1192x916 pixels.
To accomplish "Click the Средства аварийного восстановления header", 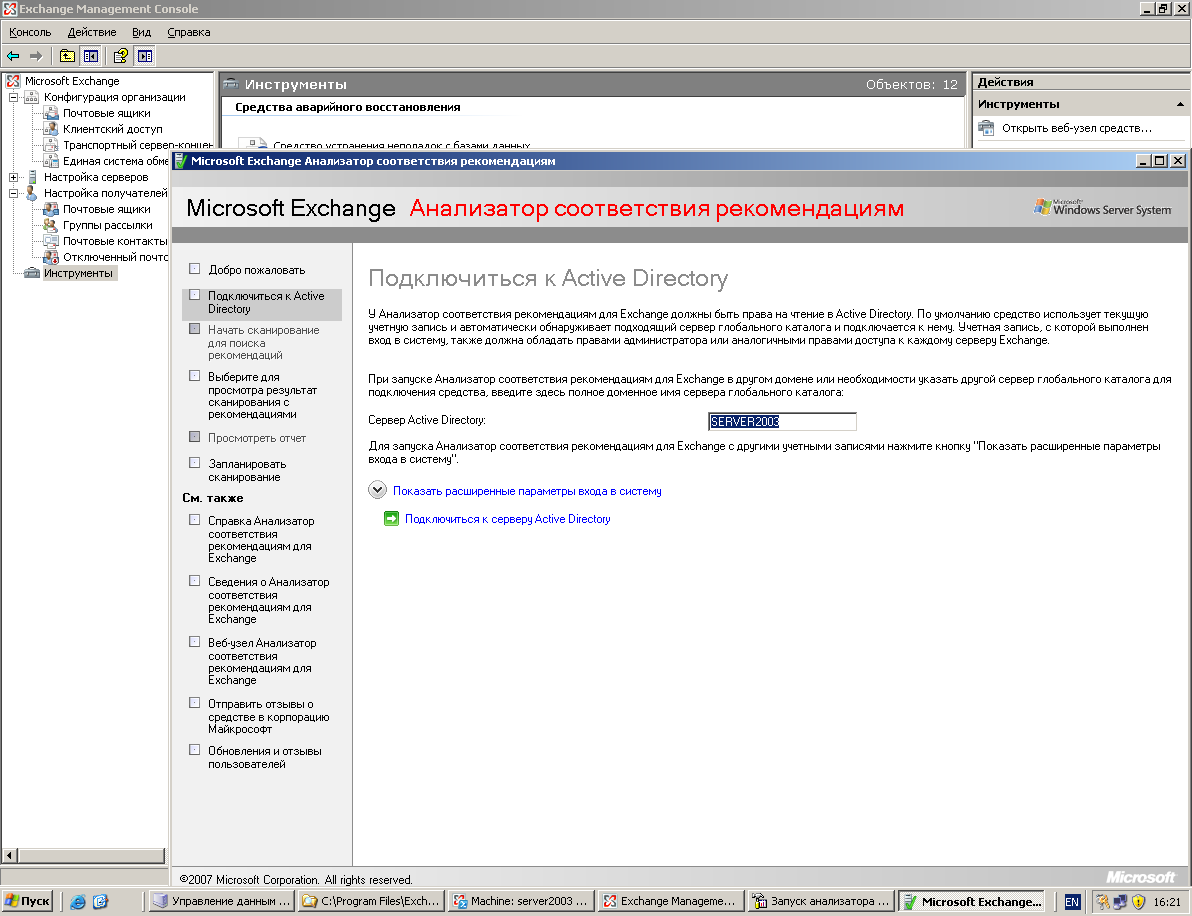I will 347,107.
